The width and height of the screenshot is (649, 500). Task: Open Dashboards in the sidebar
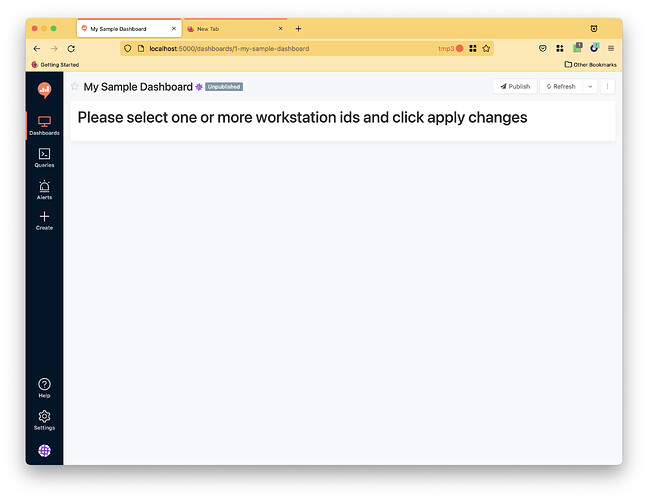44,125
